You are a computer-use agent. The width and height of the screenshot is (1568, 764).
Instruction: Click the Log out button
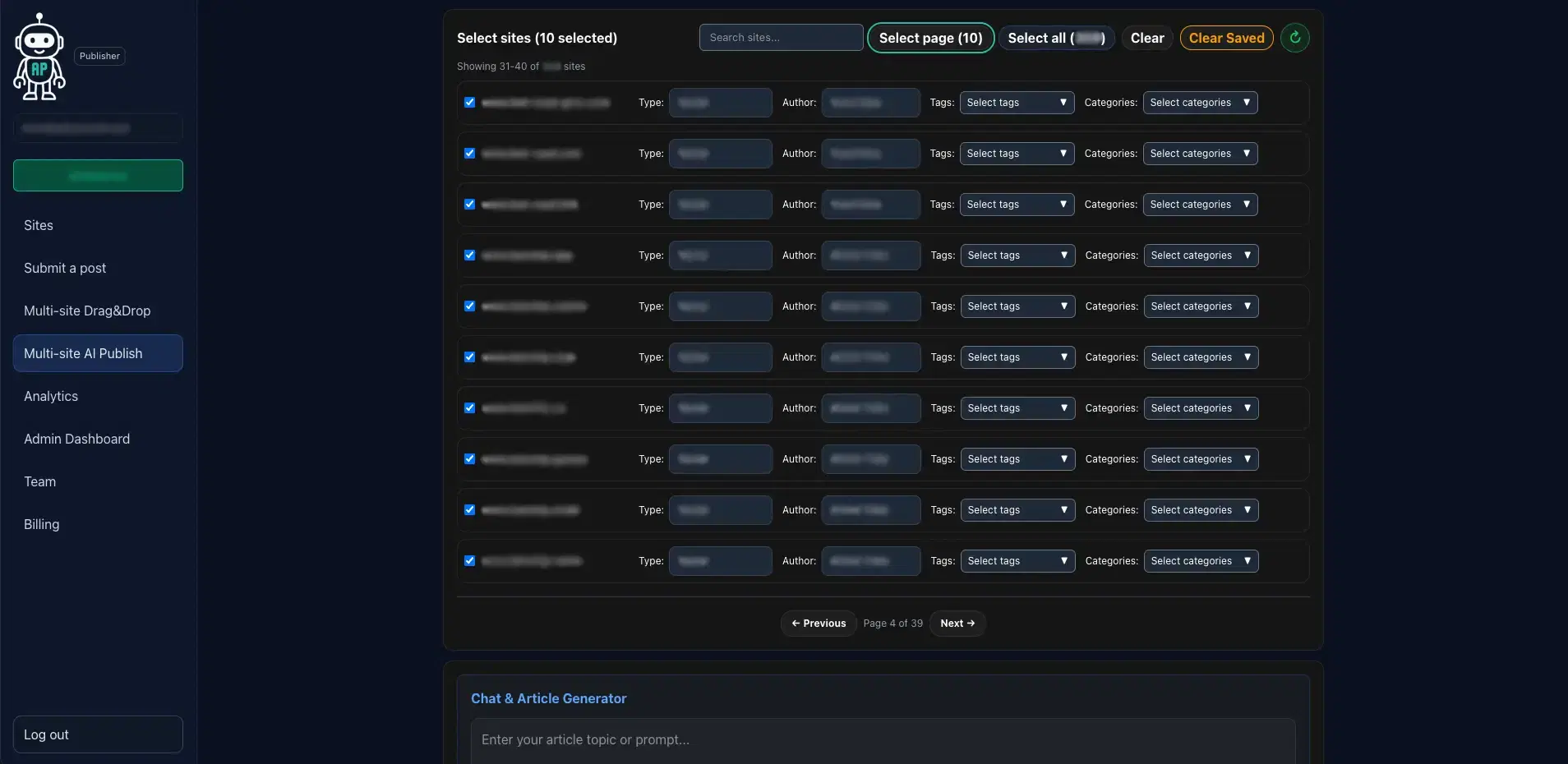(x=98, y=734)
